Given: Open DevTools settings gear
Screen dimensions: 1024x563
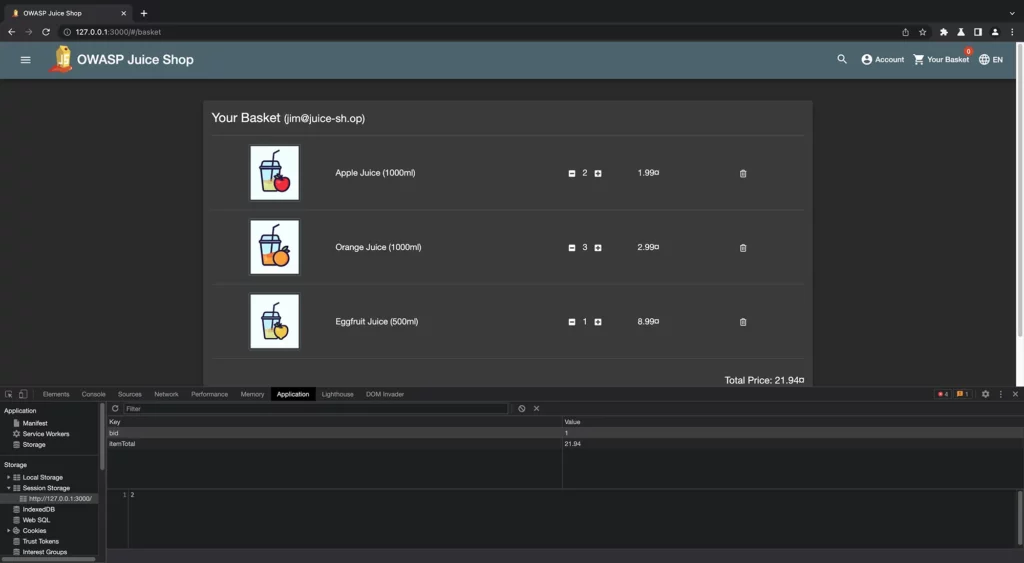Looking at the screenshot, I should coord(985,394).
